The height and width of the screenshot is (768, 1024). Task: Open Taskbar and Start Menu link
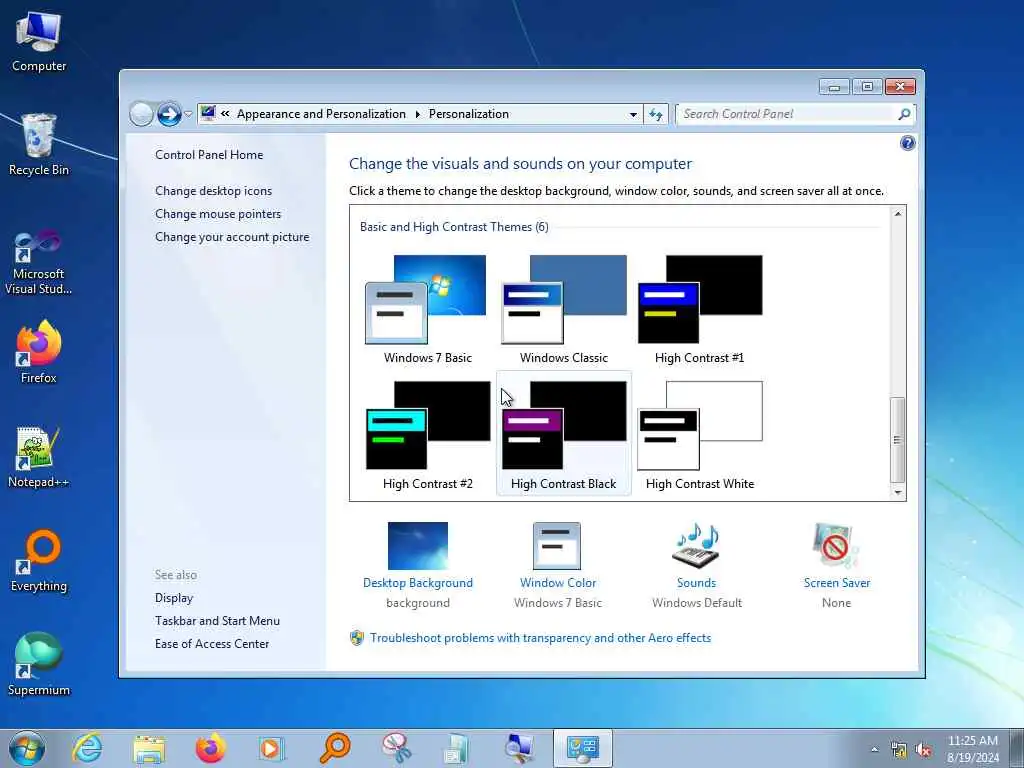(217, 621)
